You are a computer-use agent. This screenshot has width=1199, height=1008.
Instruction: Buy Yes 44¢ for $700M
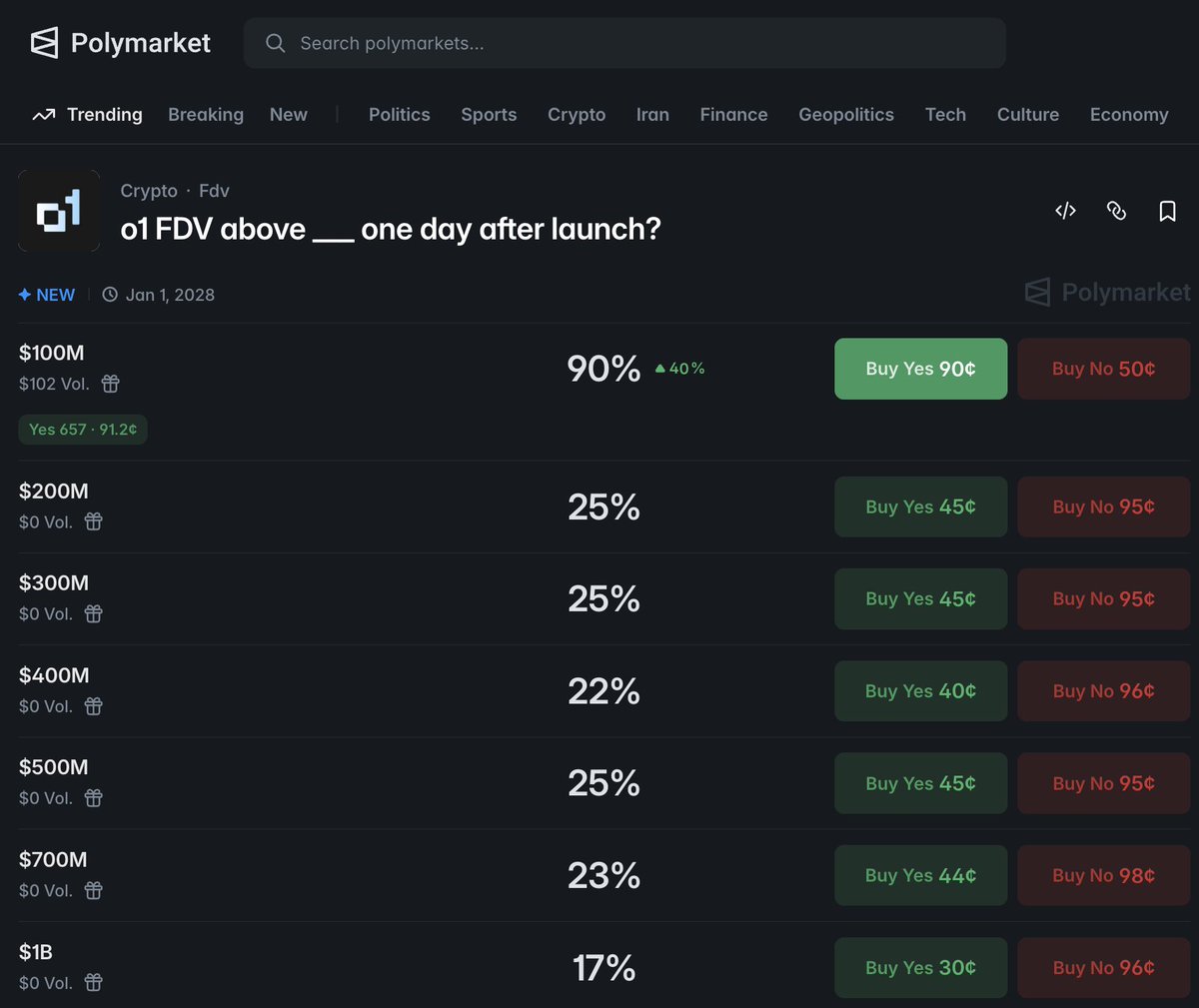coord(921,875)
